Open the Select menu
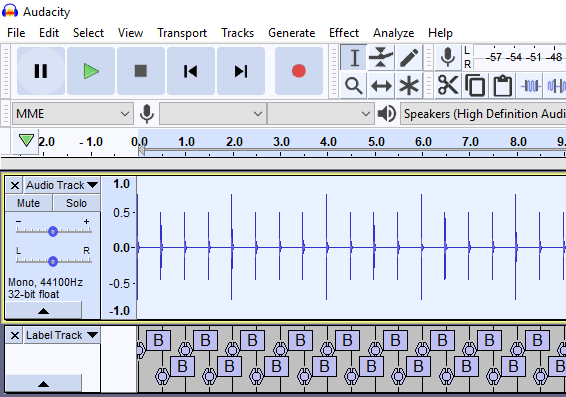566x397 pixels. pyautogui.click(x=88, y=33)
